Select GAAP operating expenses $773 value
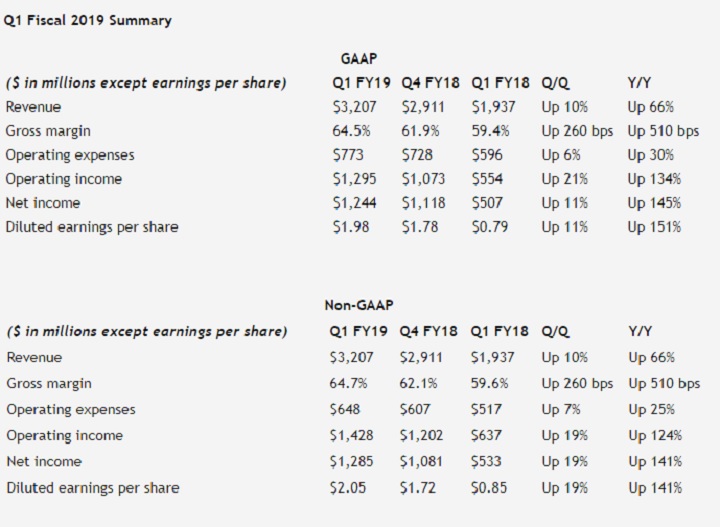This screenshot has width=720, height=527. point(347,155)
